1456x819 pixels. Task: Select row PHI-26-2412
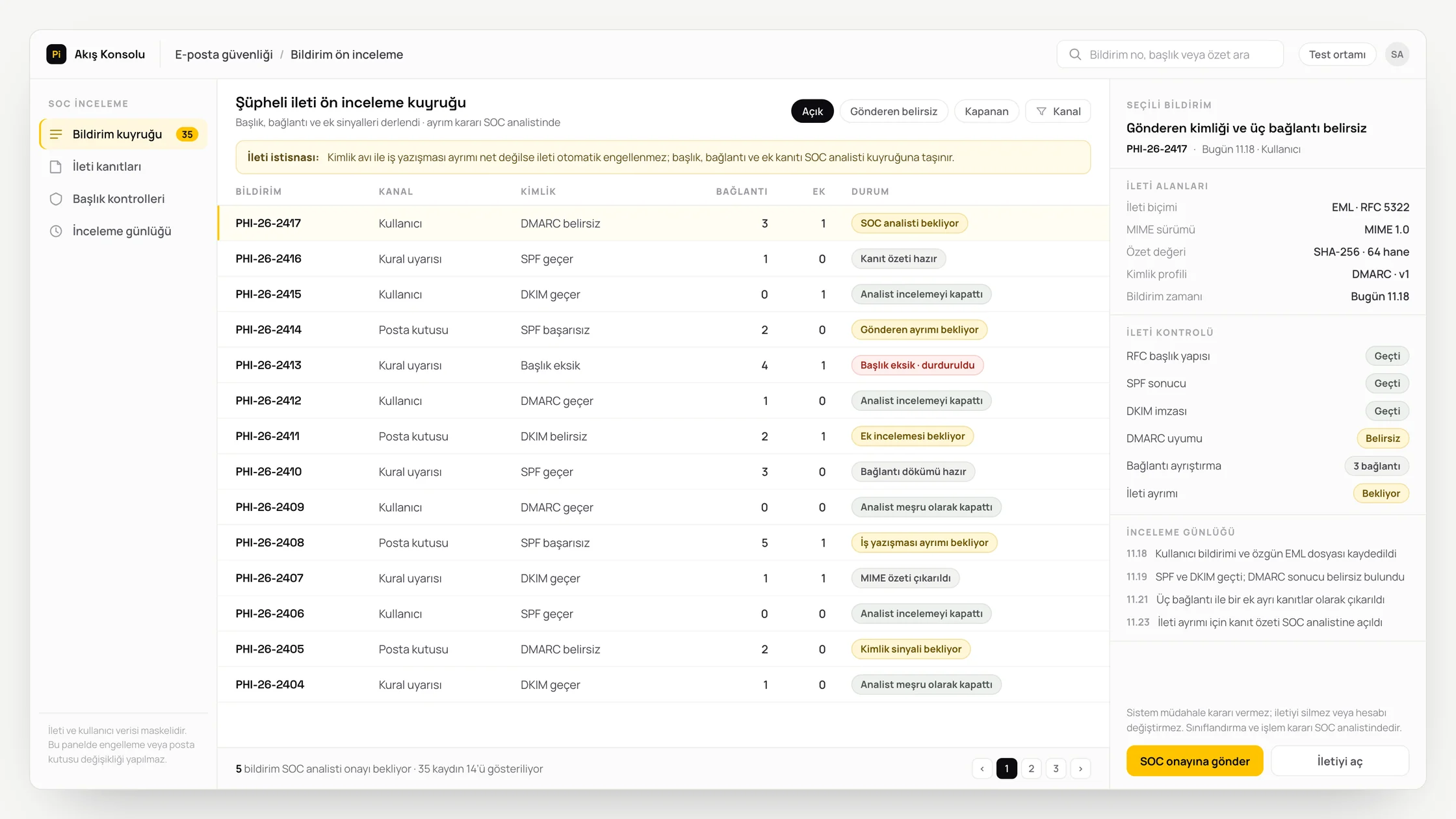[x=664, y=401]
